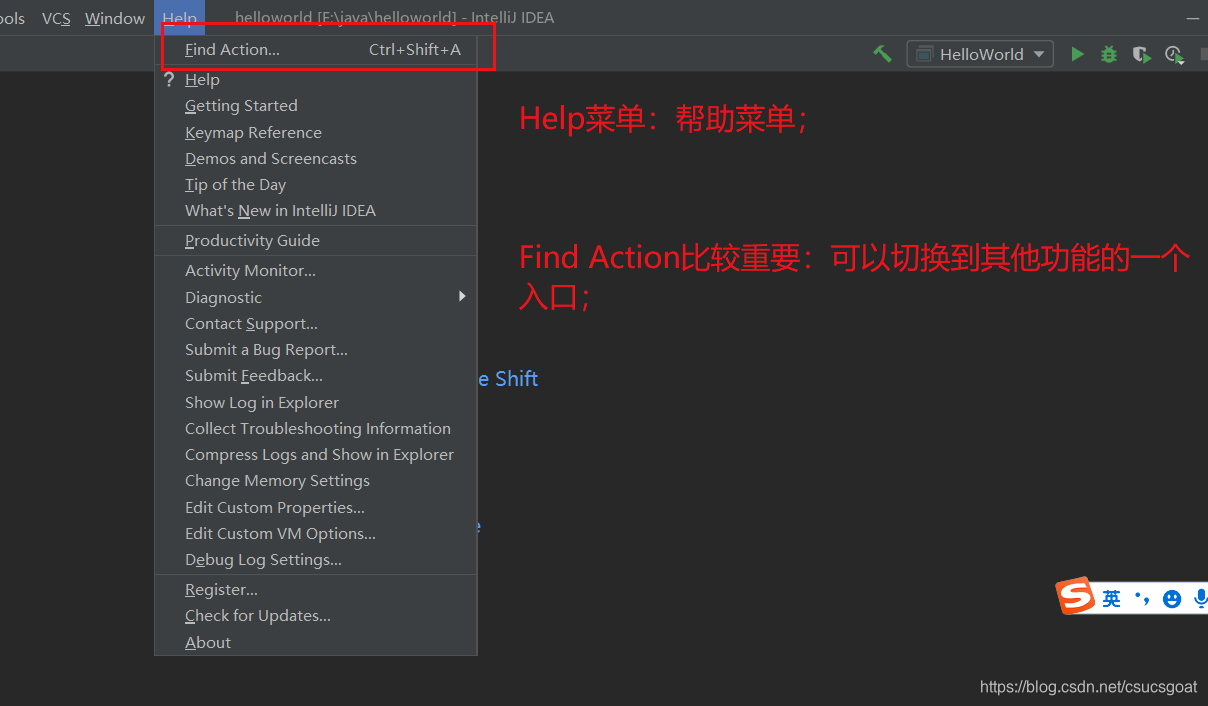Choose Submit Feedback...
Image resolution: width=1208 pixels, height=706 pixels.
pyautogui.click(x=316, y=376)
